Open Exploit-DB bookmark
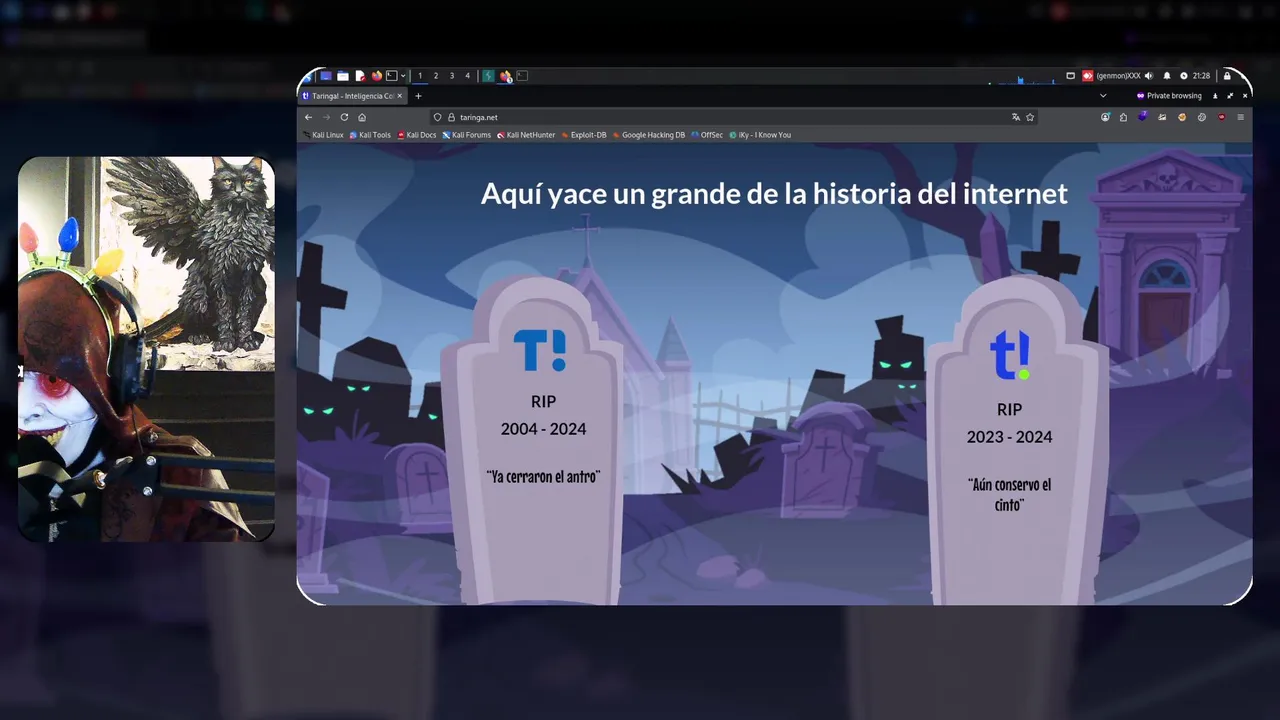Screen dimensions: 1280x720 tap(584, 135)
